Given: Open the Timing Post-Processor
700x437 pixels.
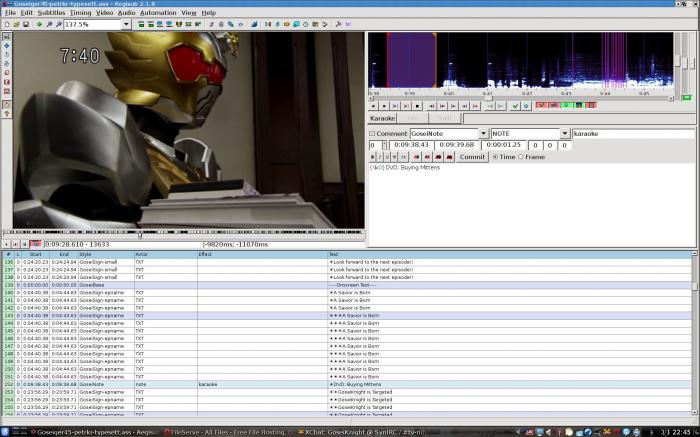Looking at the screenshot, I should click(305, 24).
